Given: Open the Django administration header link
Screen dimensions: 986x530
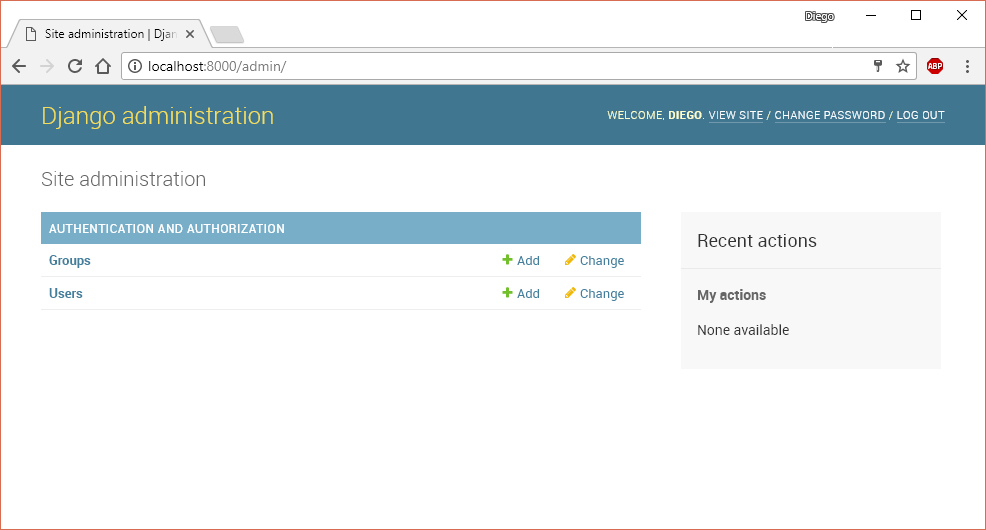Looking at the screenshot, I should (x=157, y=116).
